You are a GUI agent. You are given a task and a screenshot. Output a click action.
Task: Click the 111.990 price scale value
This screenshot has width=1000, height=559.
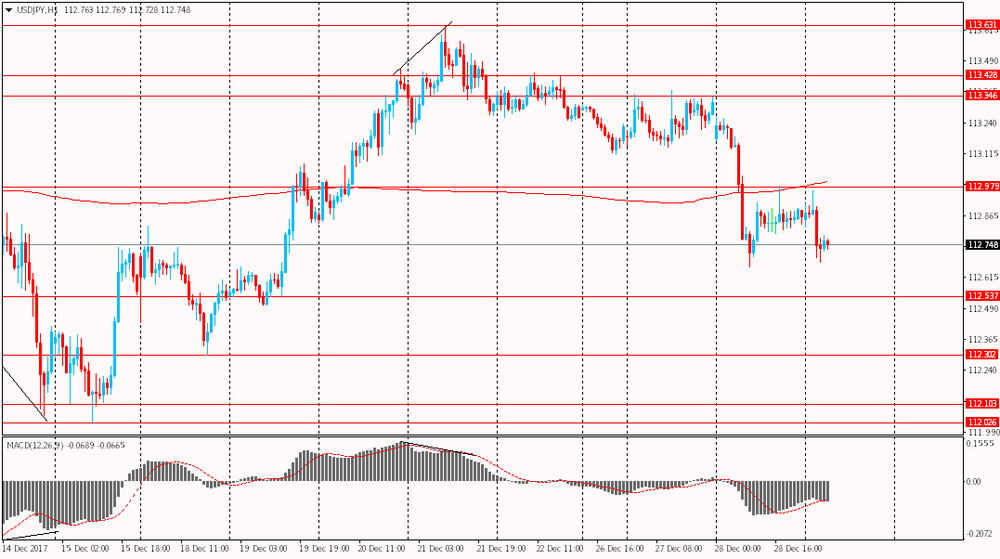[x=983, y=432]
